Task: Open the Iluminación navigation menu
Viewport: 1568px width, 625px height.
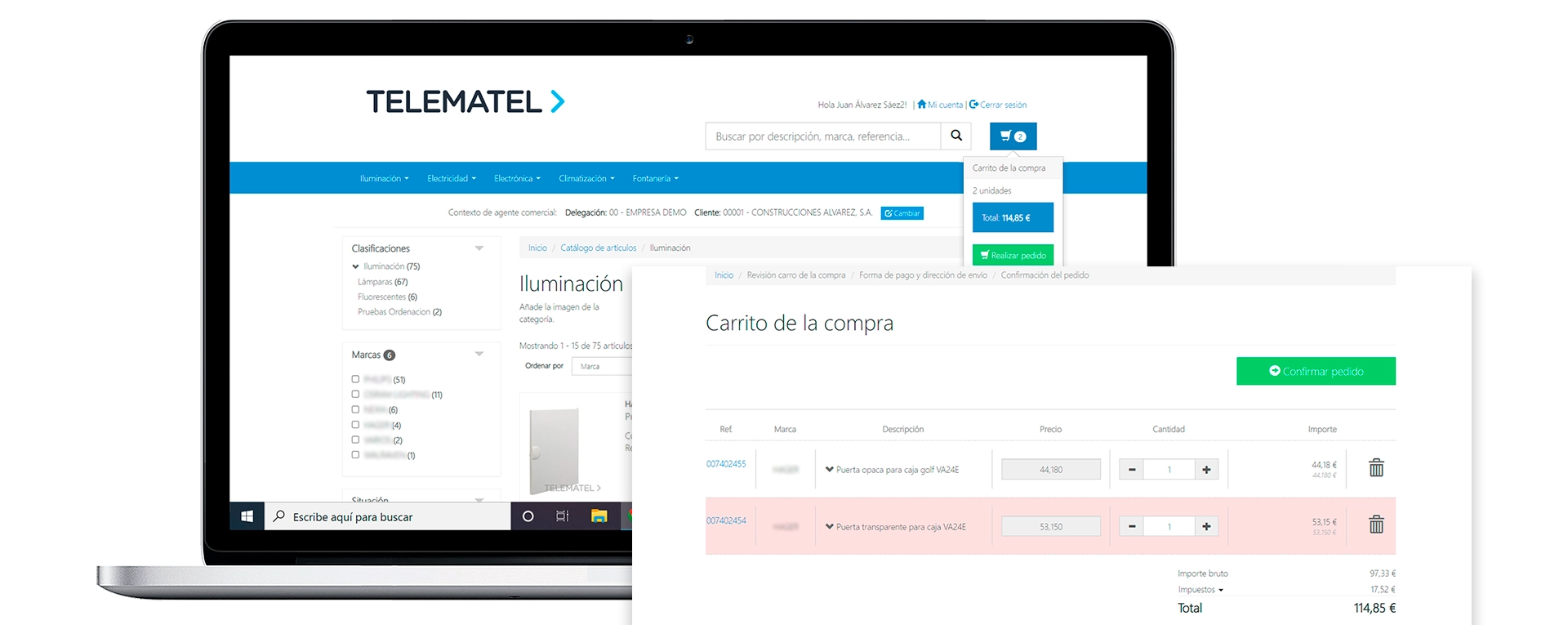Action: click(x=384, y=178)
